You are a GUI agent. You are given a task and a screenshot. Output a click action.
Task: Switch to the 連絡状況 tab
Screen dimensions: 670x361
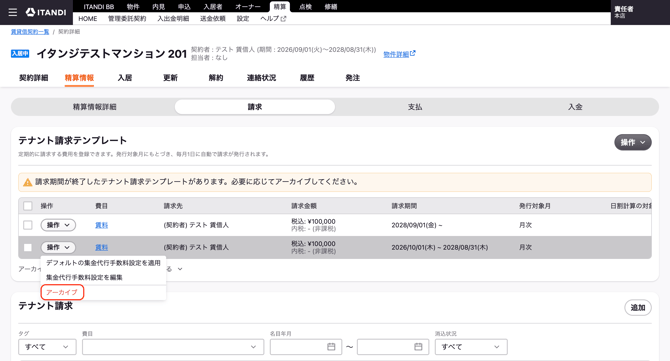coord(262,78)
